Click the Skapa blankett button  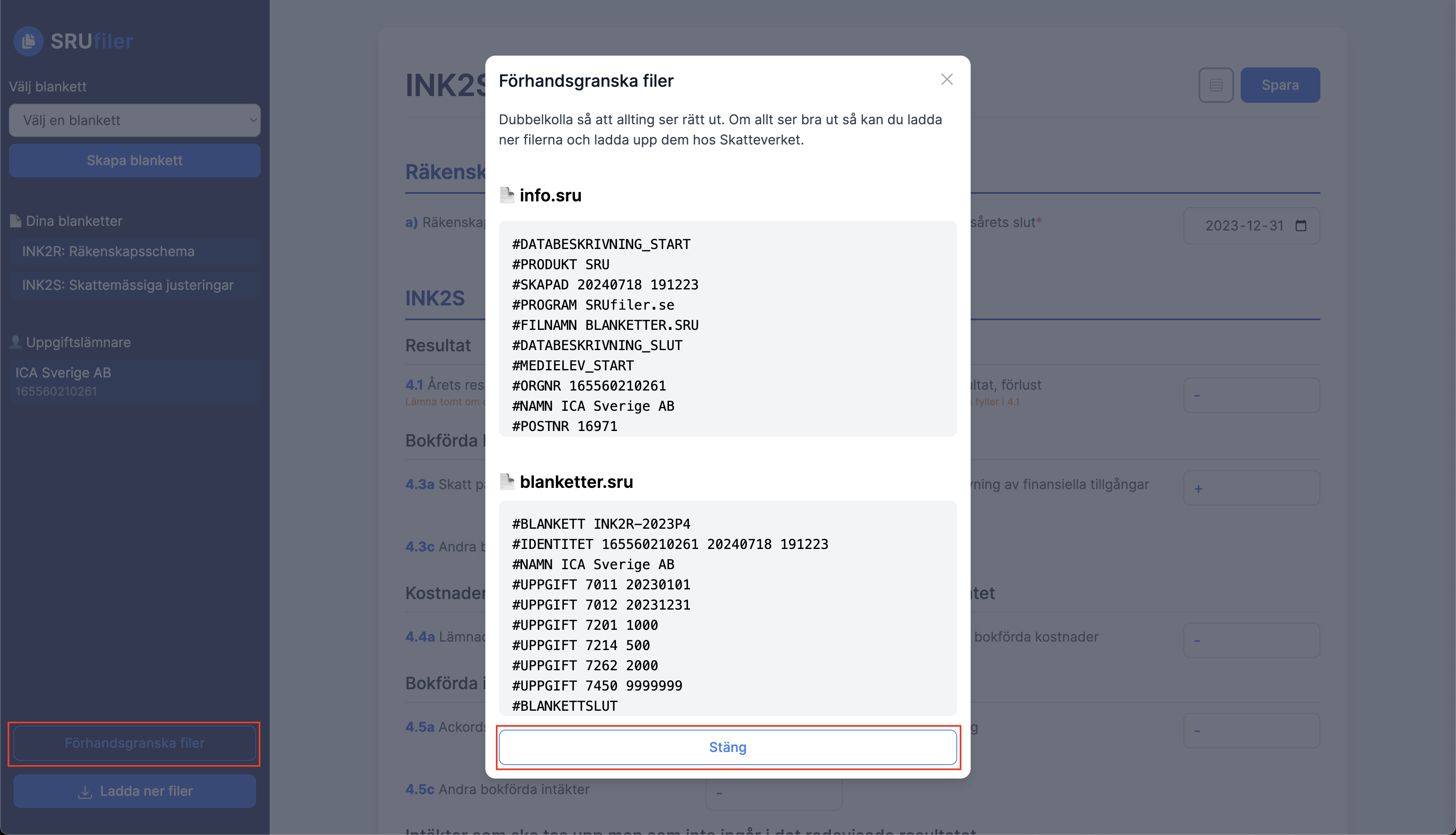coord(134,161)
